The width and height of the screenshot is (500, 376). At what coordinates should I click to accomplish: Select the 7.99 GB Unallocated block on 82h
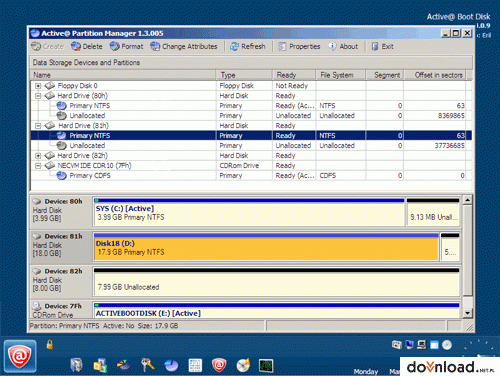[276, 282]
